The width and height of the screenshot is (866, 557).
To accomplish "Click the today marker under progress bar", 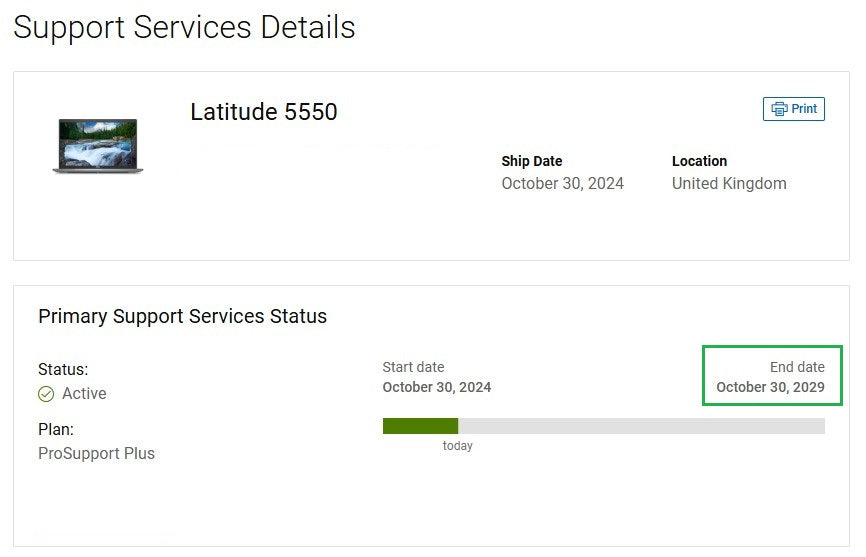I will click(457, 445).
